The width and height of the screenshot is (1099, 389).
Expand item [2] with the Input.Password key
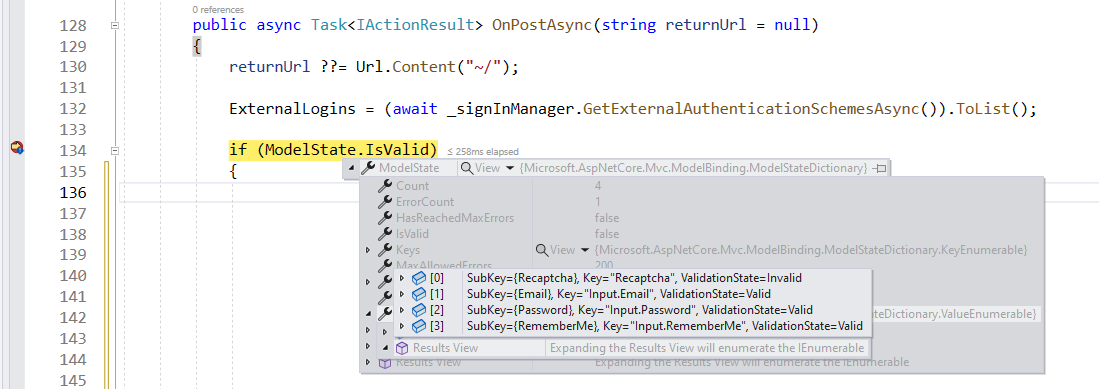[402, 310]
